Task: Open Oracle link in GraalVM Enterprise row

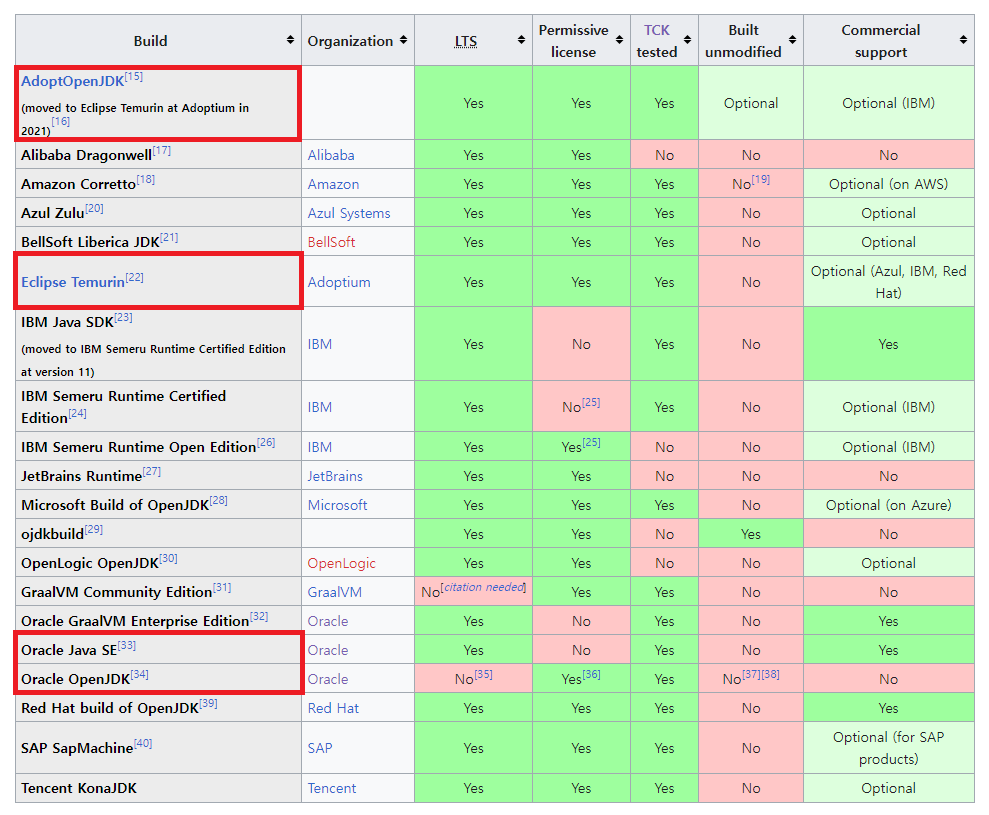Action: click(328, 621)
